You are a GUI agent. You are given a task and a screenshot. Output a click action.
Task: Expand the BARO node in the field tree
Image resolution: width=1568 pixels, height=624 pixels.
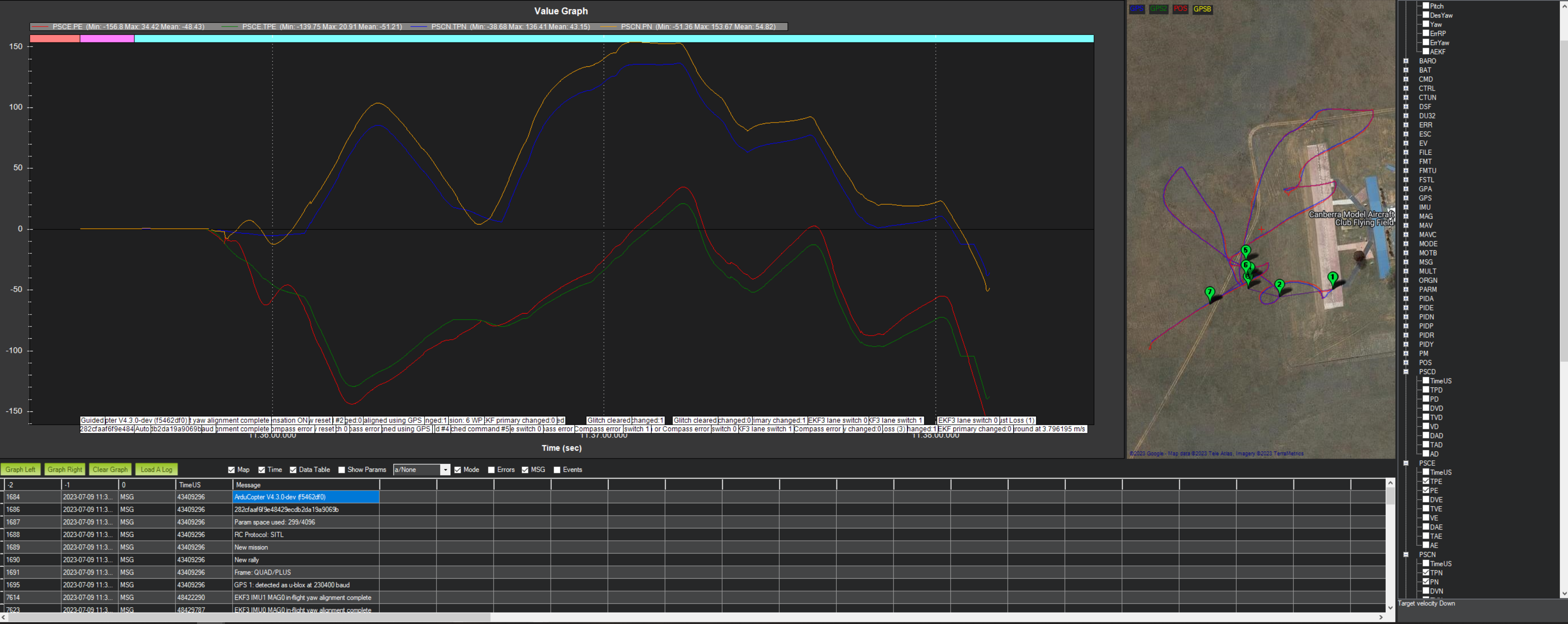coord(1406,61)
